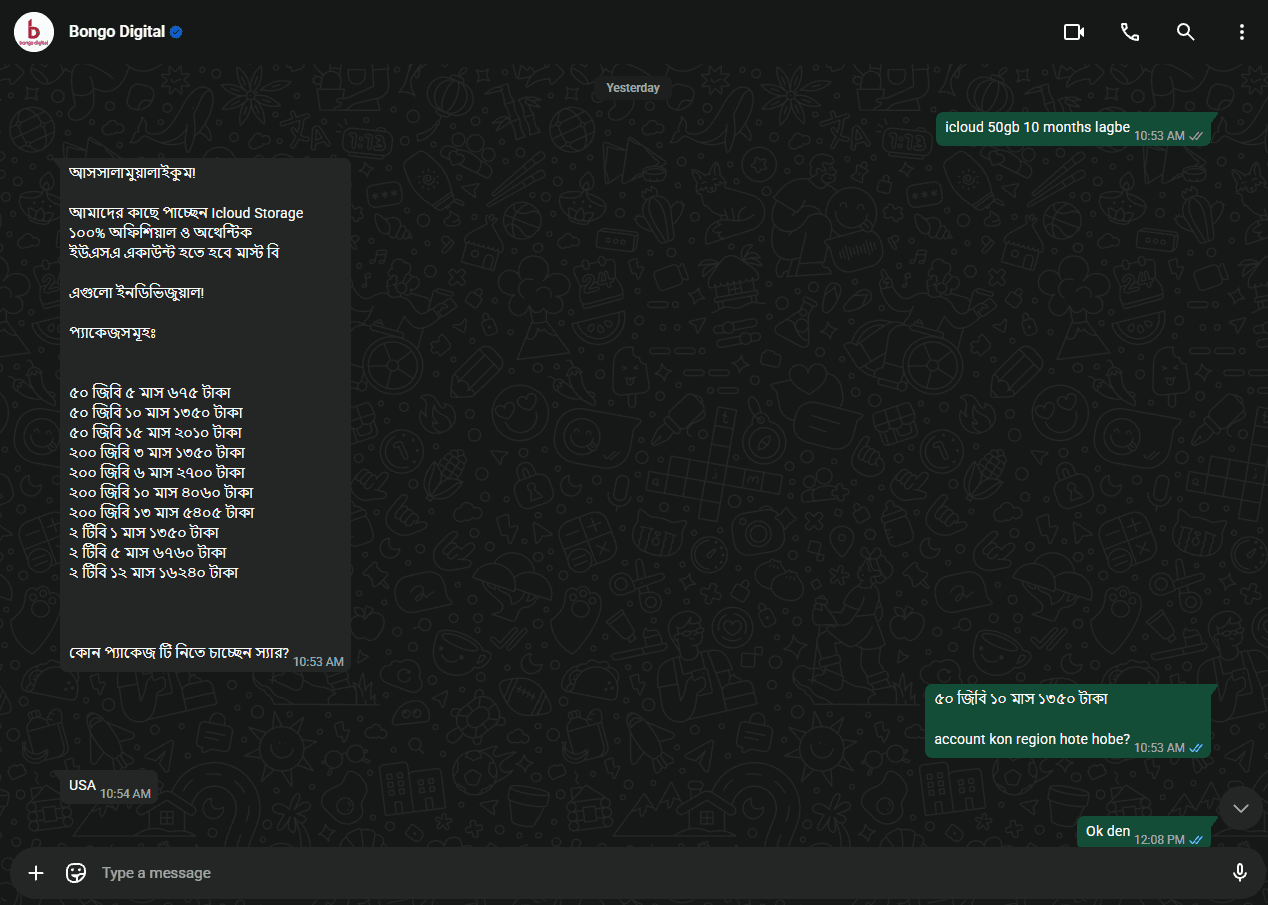Click the price line "২ টিবি ১ মাস ১৩৫০ টাকা"
This screenshot has width=1268, height=905.
144,532
